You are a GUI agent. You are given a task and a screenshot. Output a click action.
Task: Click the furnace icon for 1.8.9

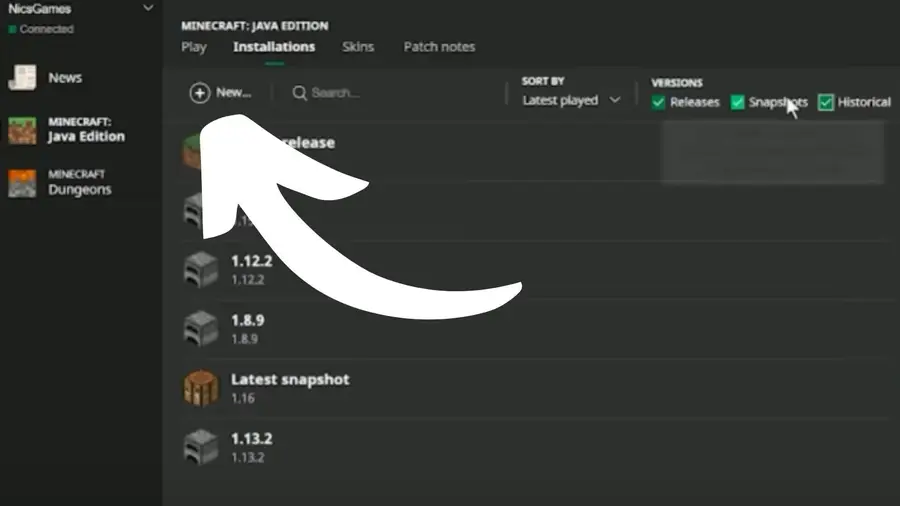point(200,329)
